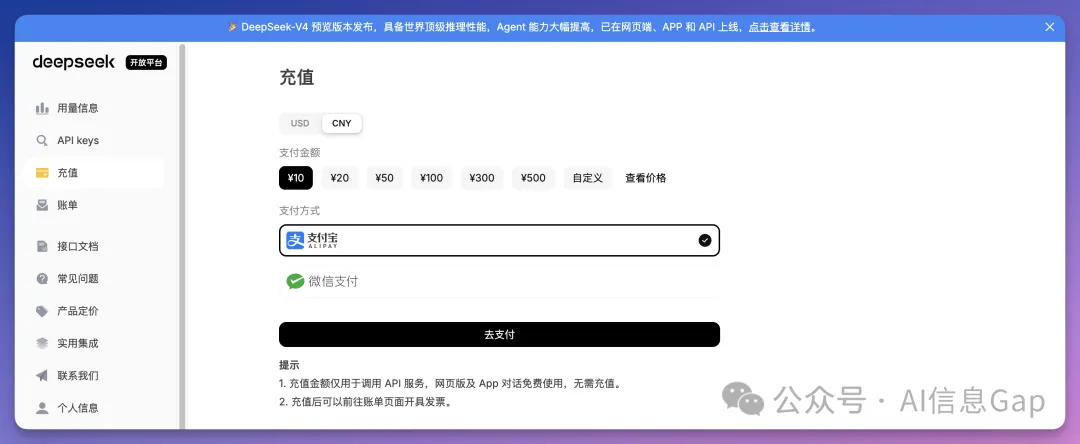Click the API keys icon in the sidebar
Image resolution: width=1080 pixels, height=444 pixels.
42,140
